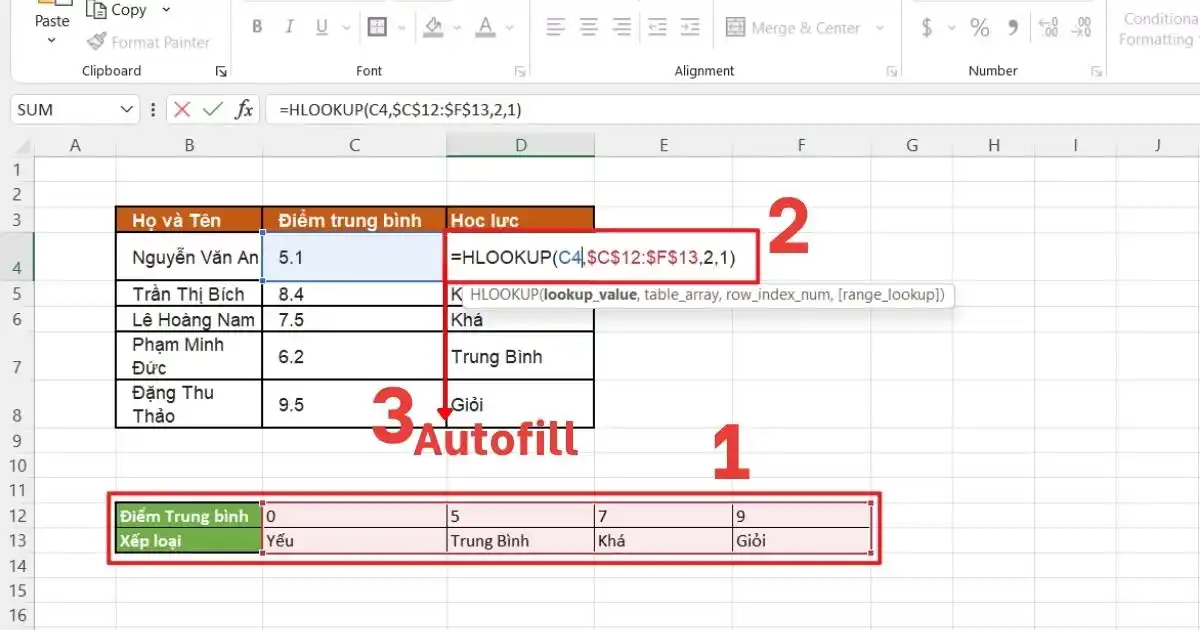Screen dimensions: 1200x630
Task: Select column G header
Action: point(912,146)
